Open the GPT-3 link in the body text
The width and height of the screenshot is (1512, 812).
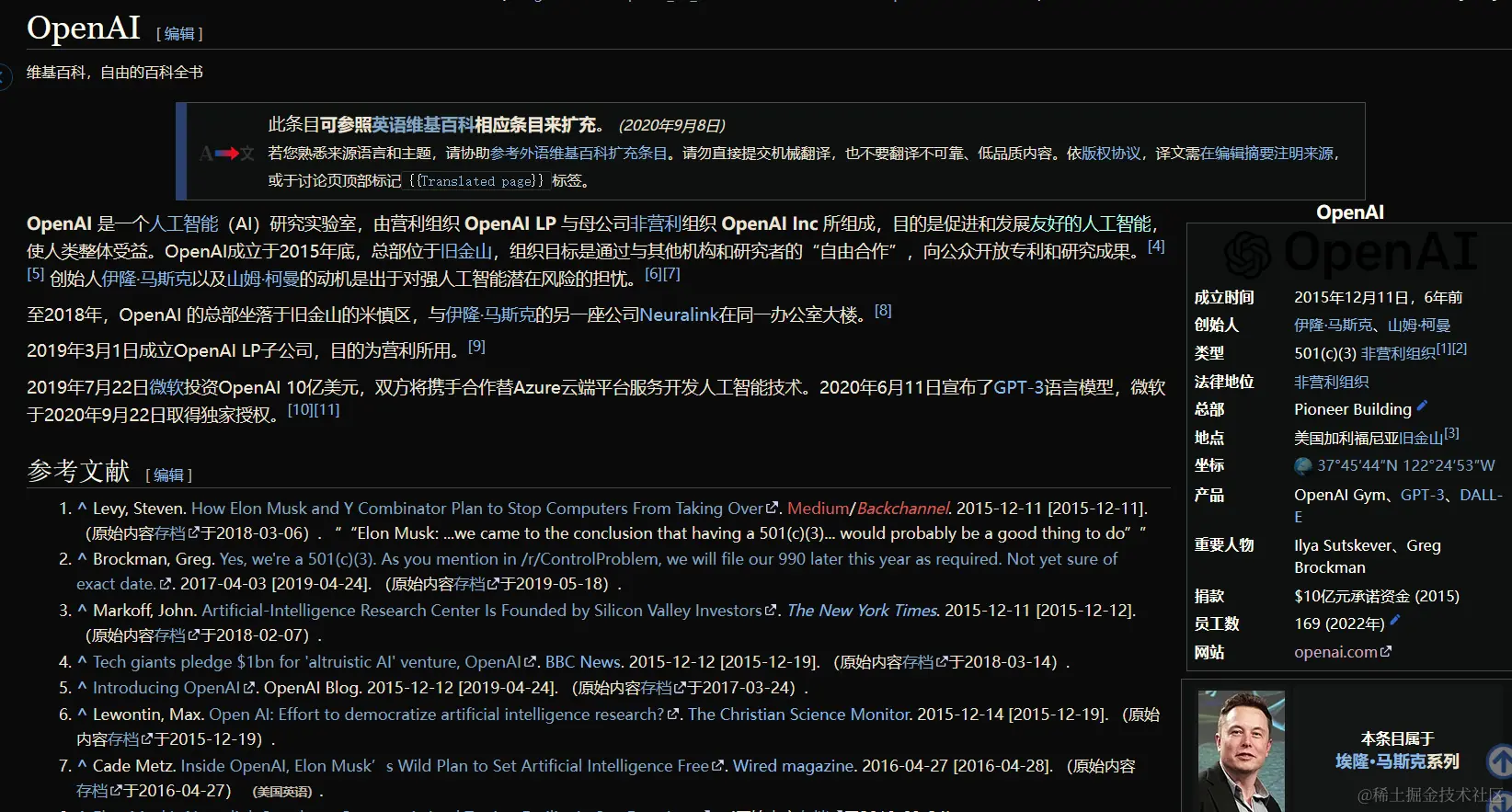(1019, 387)
